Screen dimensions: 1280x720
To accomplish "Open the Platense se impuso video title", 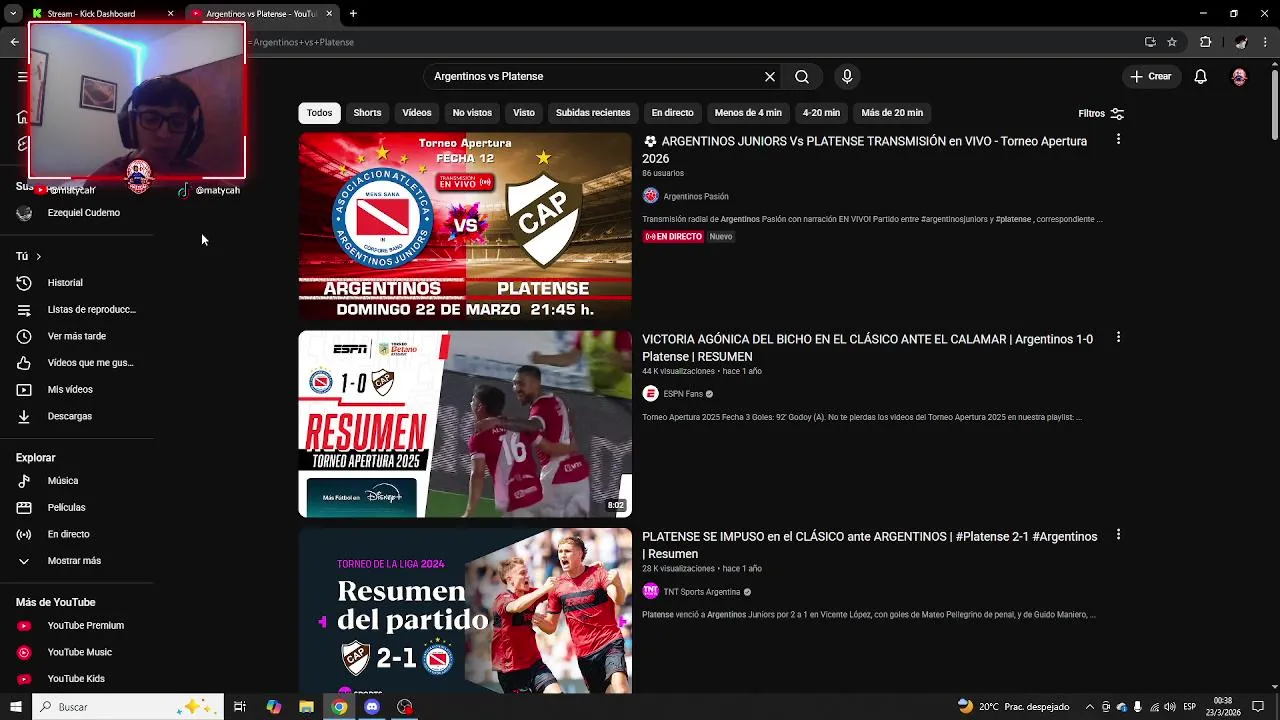I will 869,545.
